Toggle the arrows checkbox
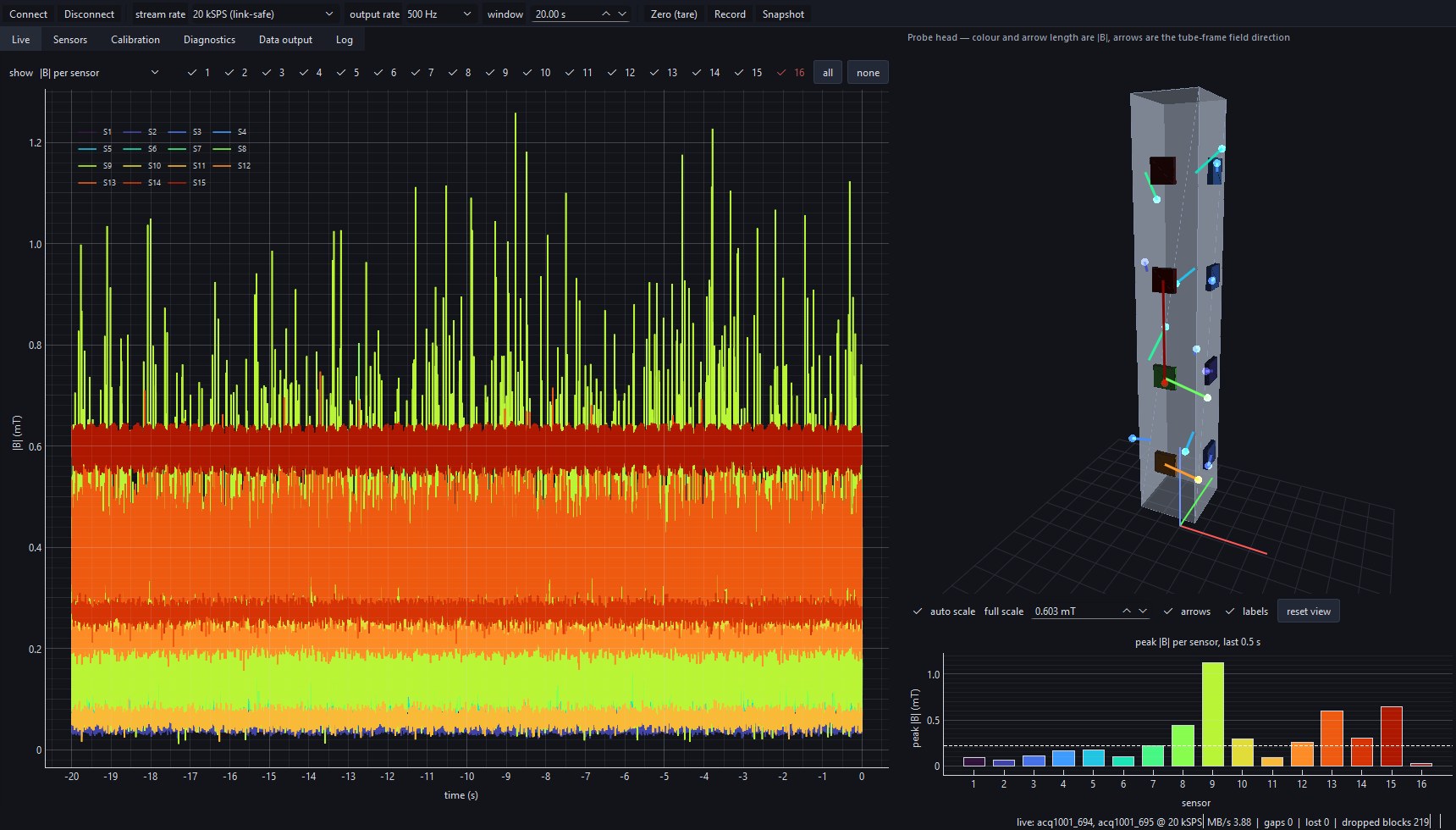 tap(1187, 611)
